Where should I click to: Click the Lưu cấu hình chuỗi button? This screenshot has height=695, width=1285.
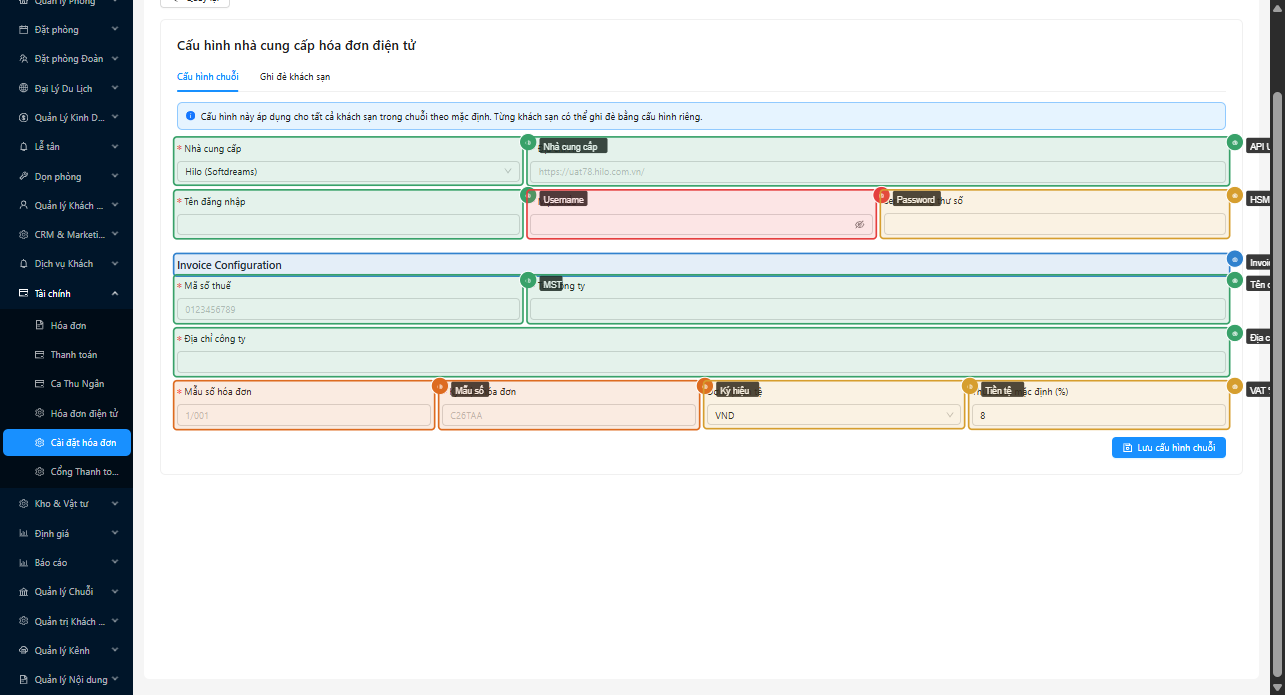1168,448
